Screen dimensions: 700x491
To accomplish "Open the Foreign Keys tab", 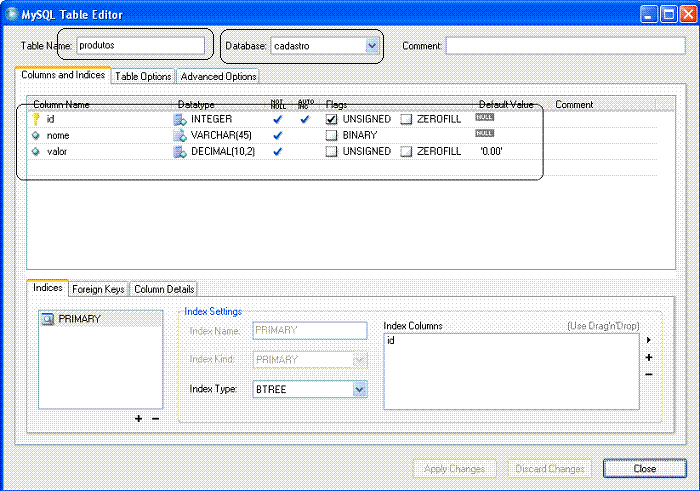I will point(98,289).
